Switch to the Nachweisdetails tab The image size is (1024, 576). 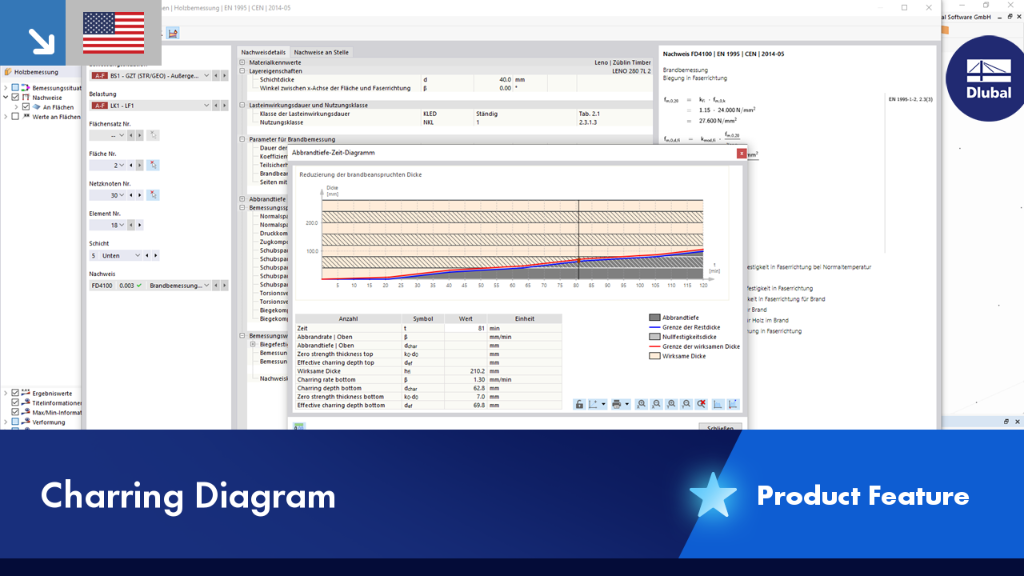pyautogui.click(x=263, y=52)
